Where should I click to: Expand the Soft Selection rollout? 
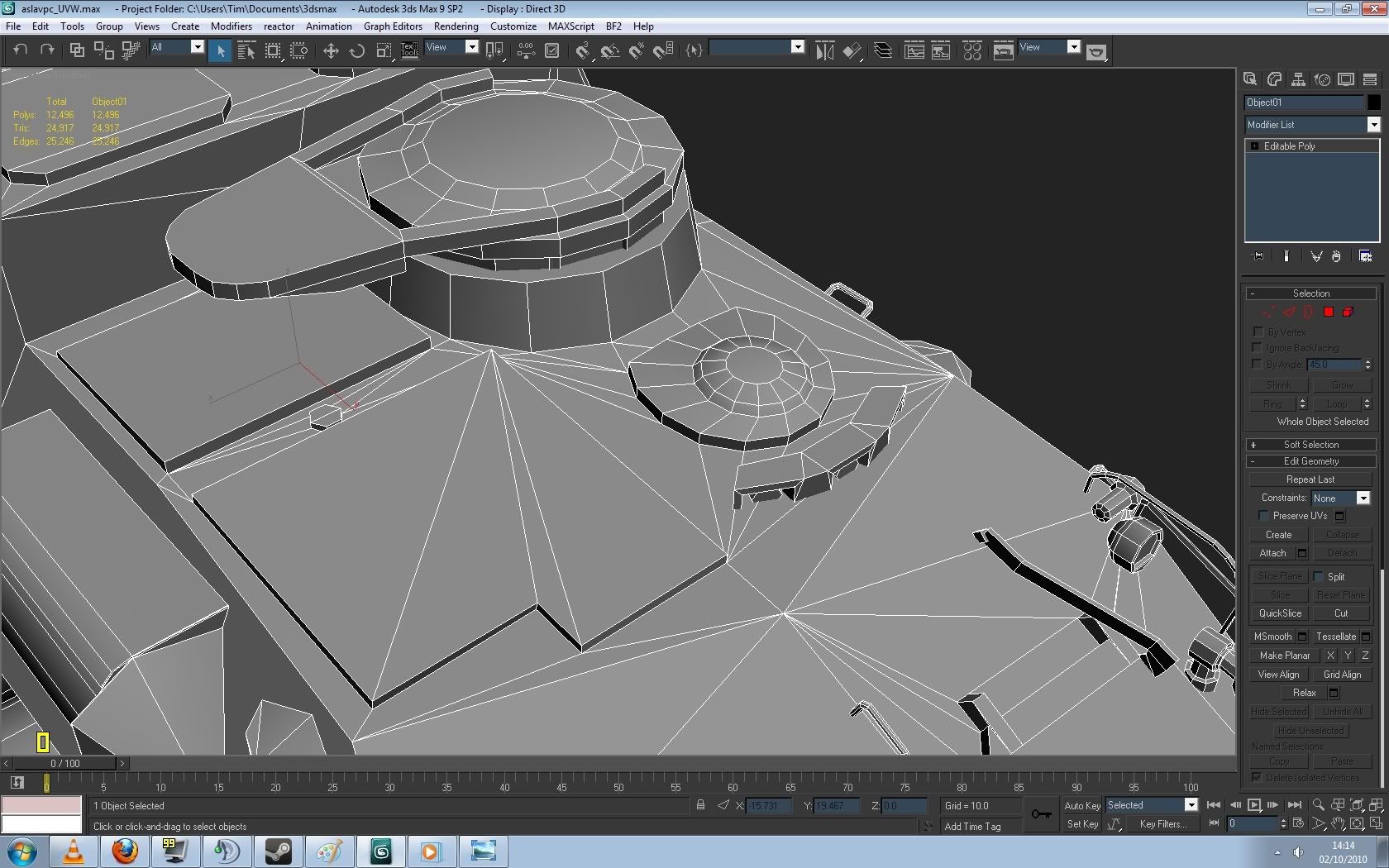click(1310, 445)
